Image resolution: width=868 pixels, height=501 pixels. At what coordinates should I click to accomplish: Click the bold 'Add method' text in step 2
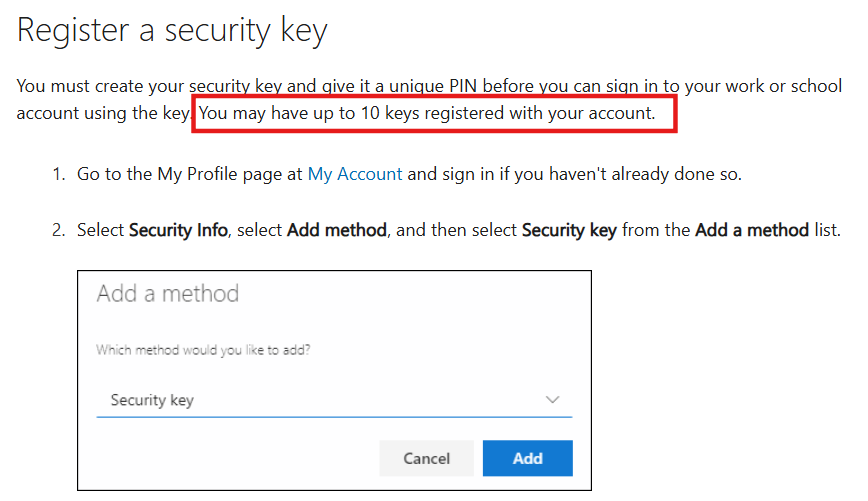coord(336,230)
